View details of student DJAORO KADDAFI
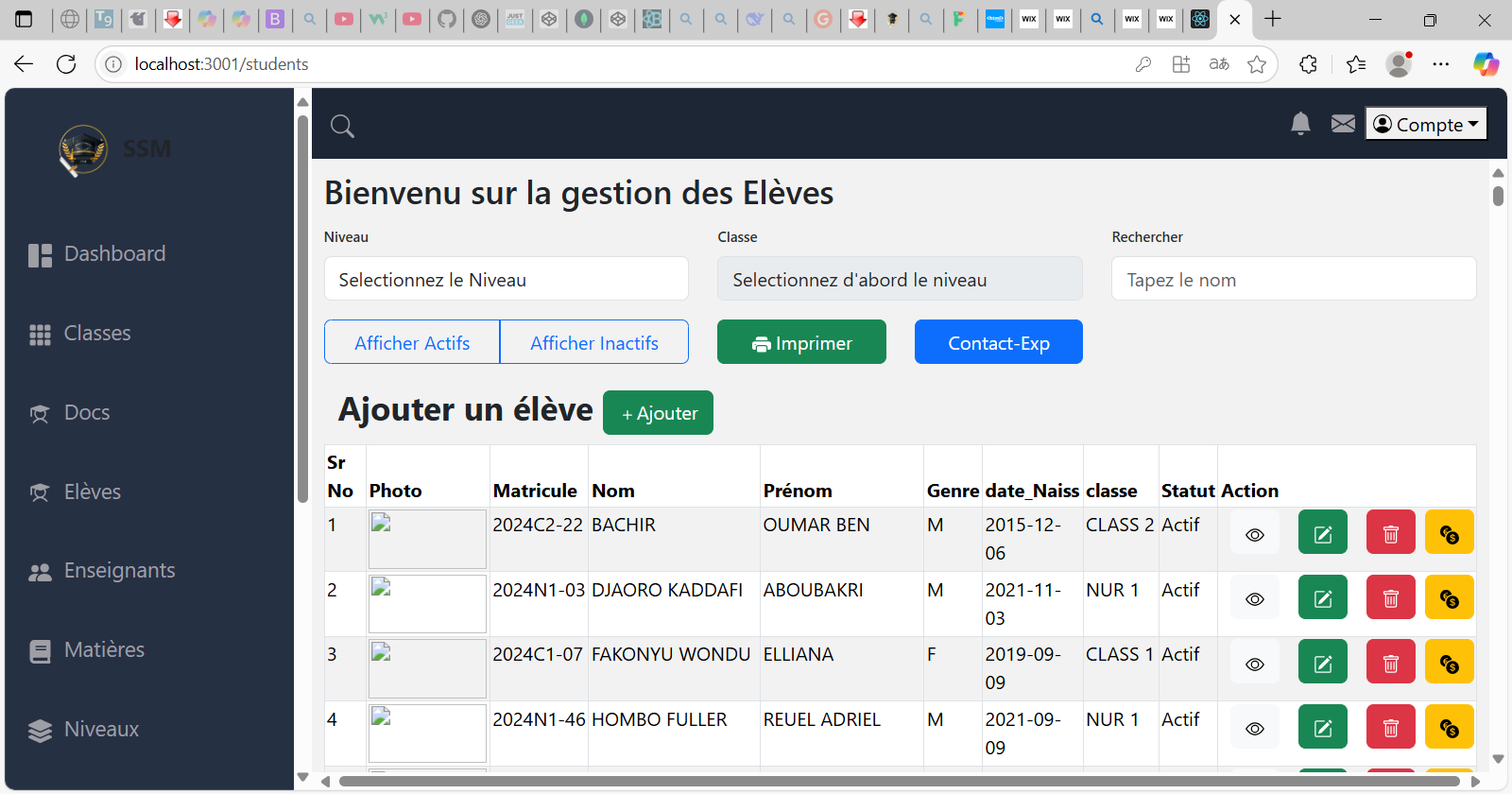 click(1255, 599)
